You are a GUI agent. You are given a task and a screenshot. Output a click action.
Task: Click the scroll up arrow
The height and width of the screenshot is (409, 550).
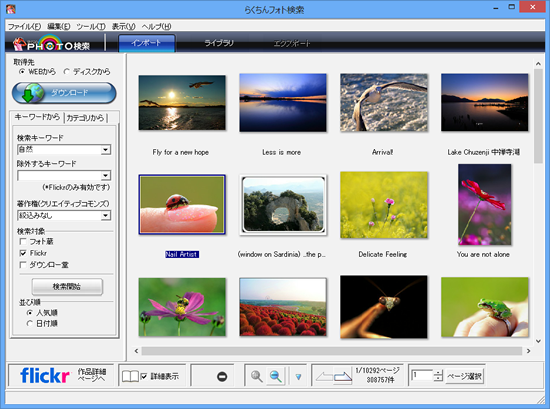pyautogui.click(x=538, y=64)
